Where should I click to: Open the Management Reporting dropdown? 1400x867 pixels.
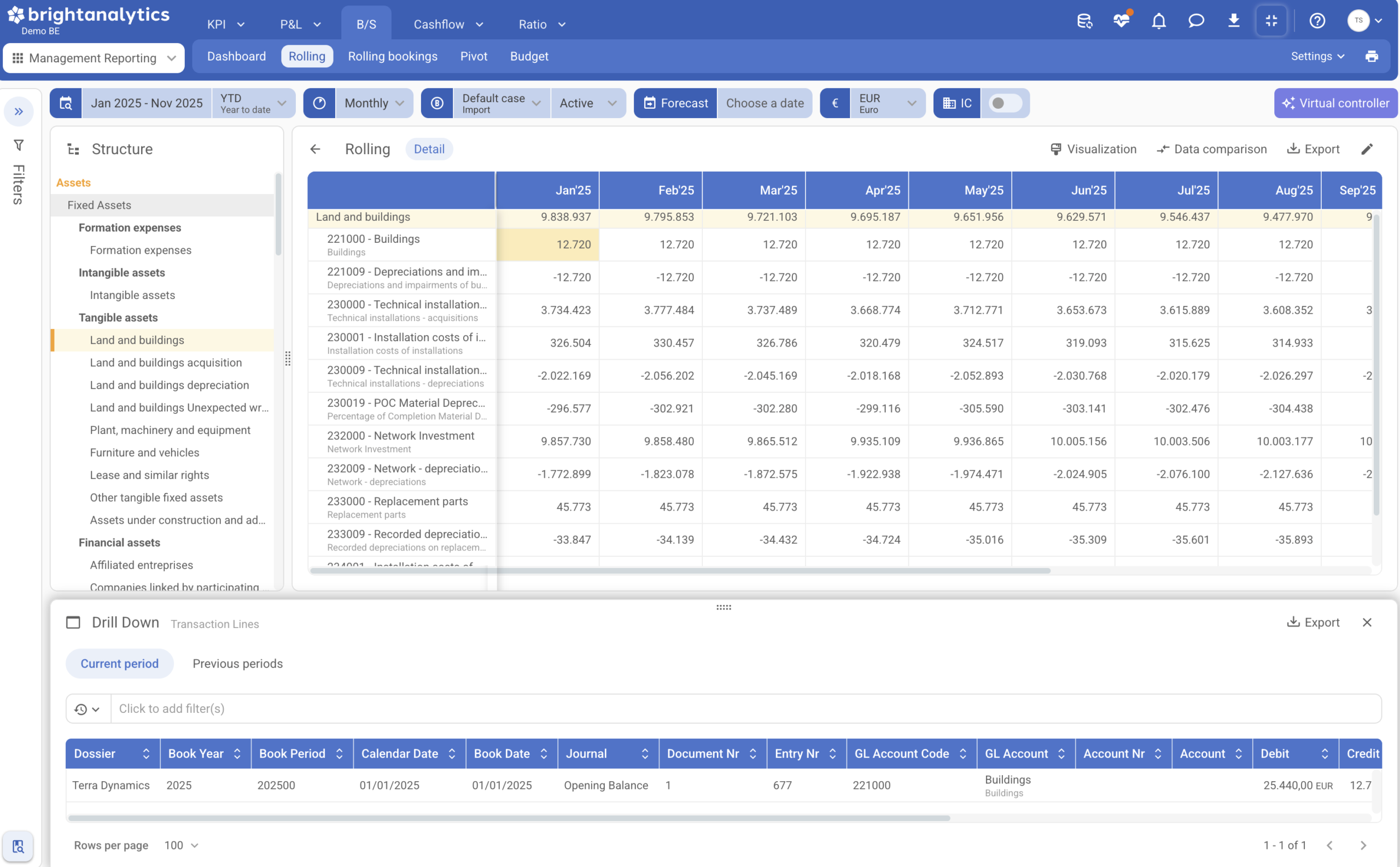(94, 58)
